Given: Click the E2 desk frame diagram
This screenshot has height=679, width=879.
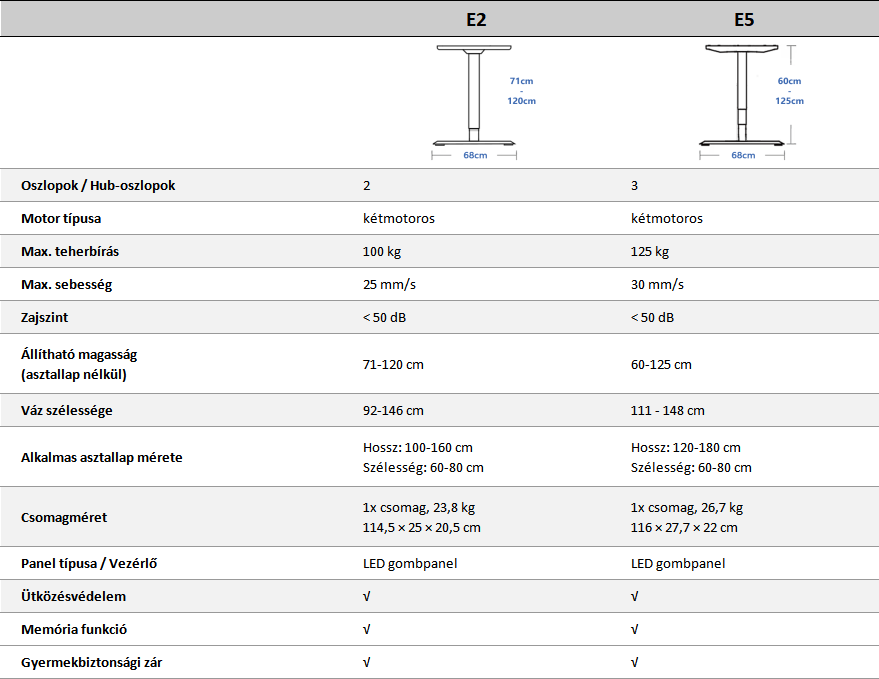Looking at the screenshot, I should [x=476, y=100].
